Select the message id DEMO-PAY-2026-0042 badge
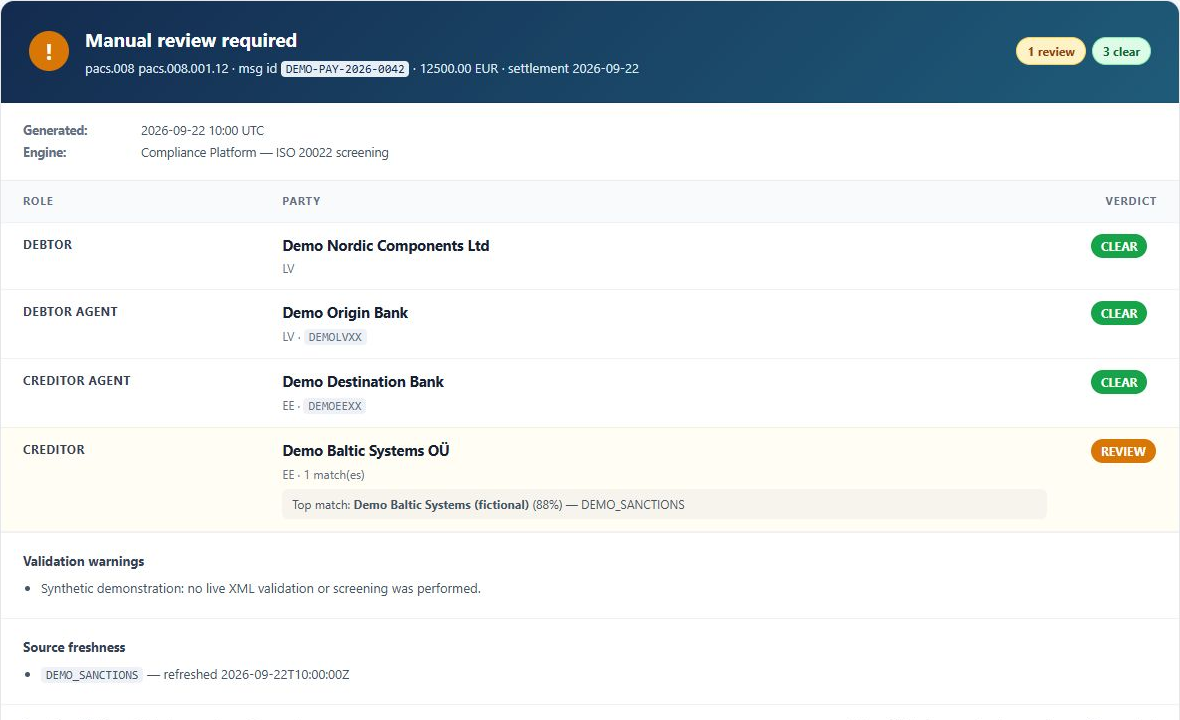The width and height of the screenshot is (1180, 720). click(345, 69)
